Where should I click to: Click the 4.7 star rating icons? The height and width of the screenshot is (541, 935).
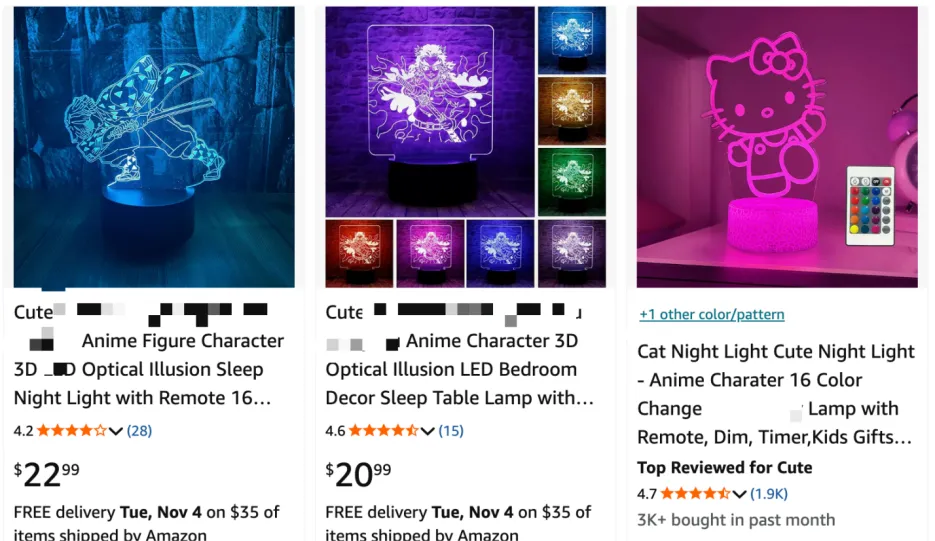click(x=695, y=493)
